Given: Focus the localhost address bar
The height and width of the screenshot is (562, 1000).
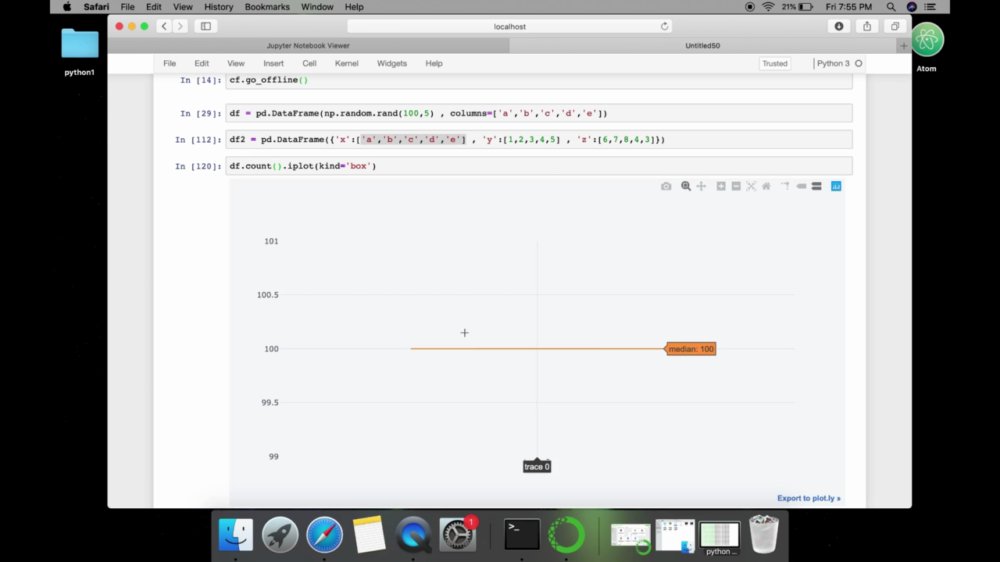Looking at the screenshot, I should 510,26.
